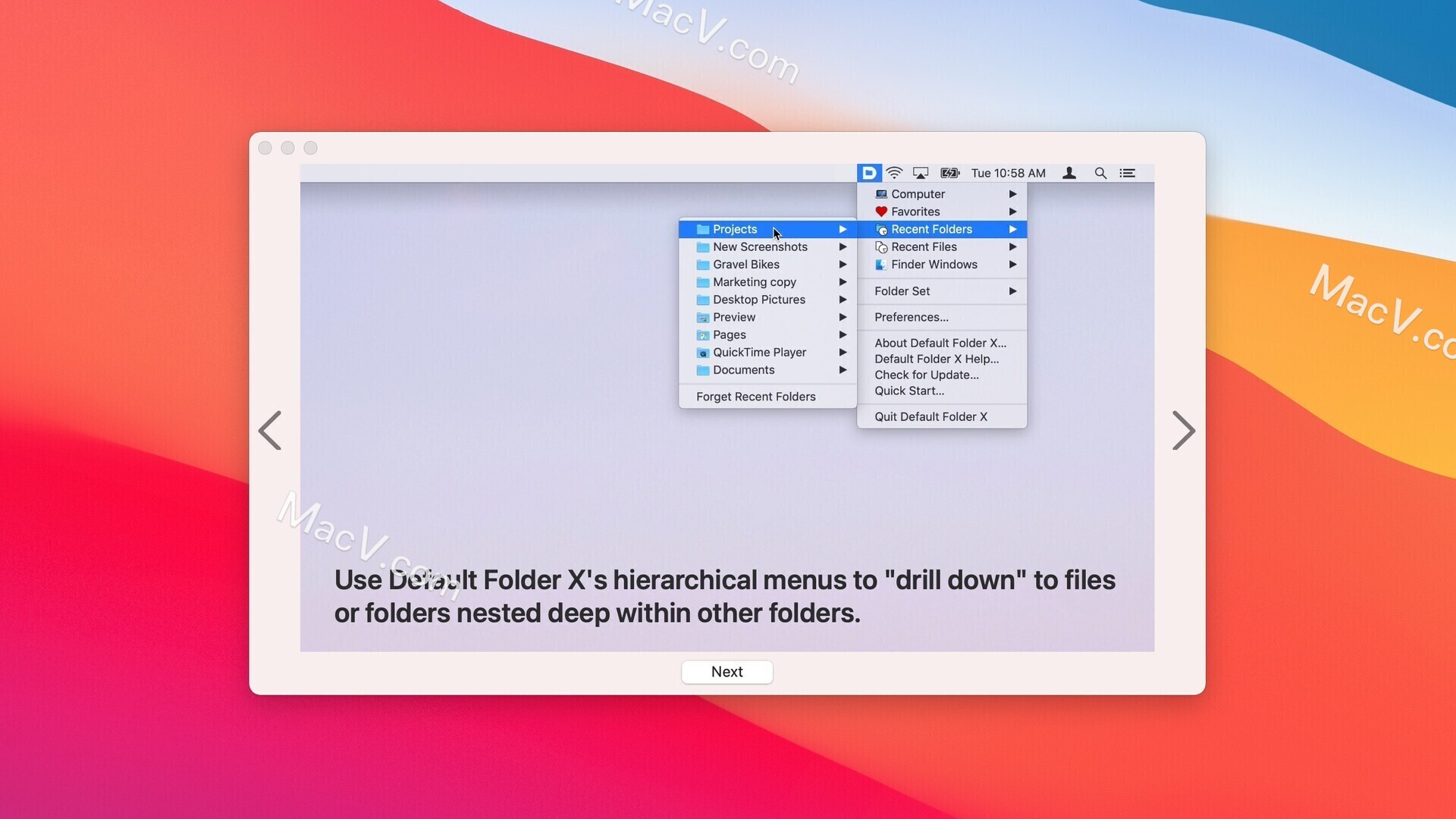Click the battery charging icon
The width and height of the screenshot is (1456, 819).
pos(950,173)
